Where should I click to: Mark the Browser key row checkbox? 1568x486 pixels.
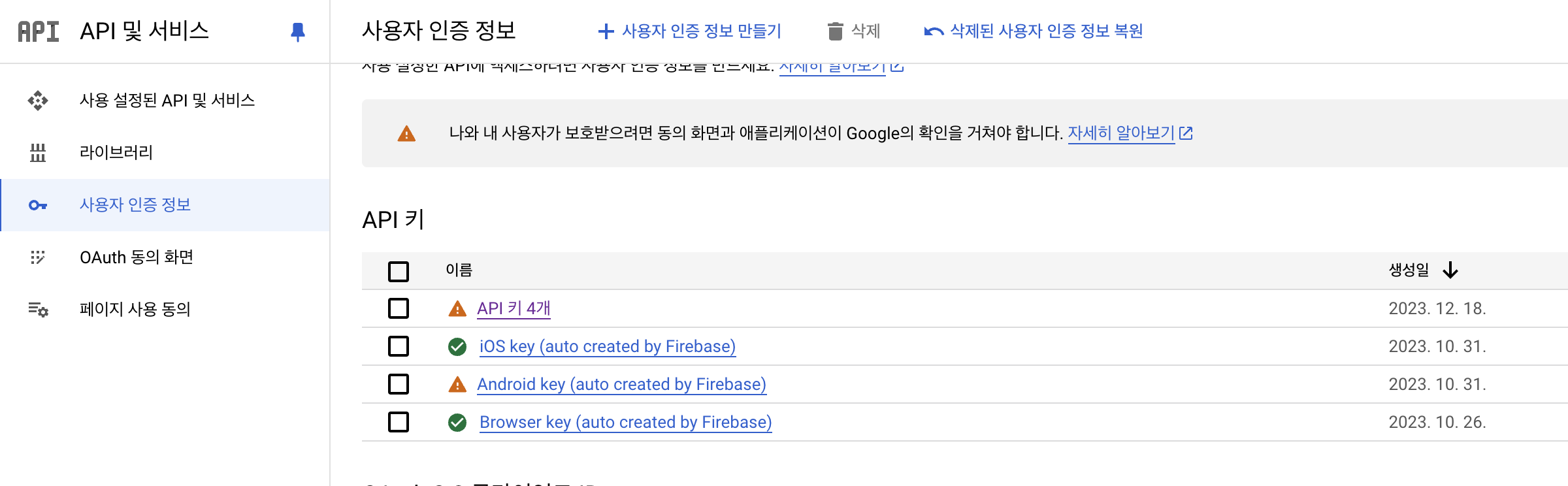[x=399, y=422]
